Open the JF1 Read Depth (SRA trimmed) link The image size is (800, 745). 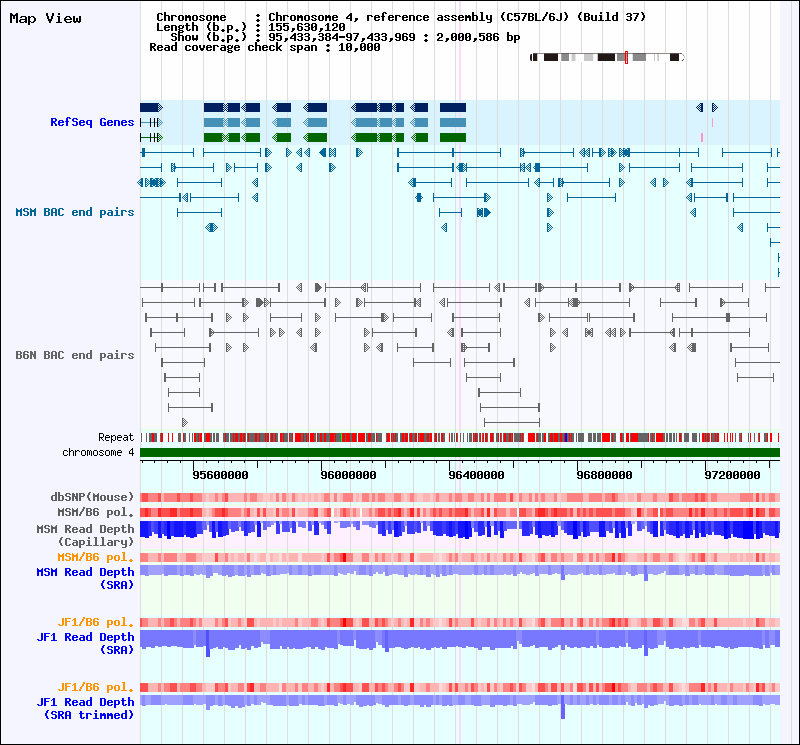pyautogui.click(x=85, y=708)
